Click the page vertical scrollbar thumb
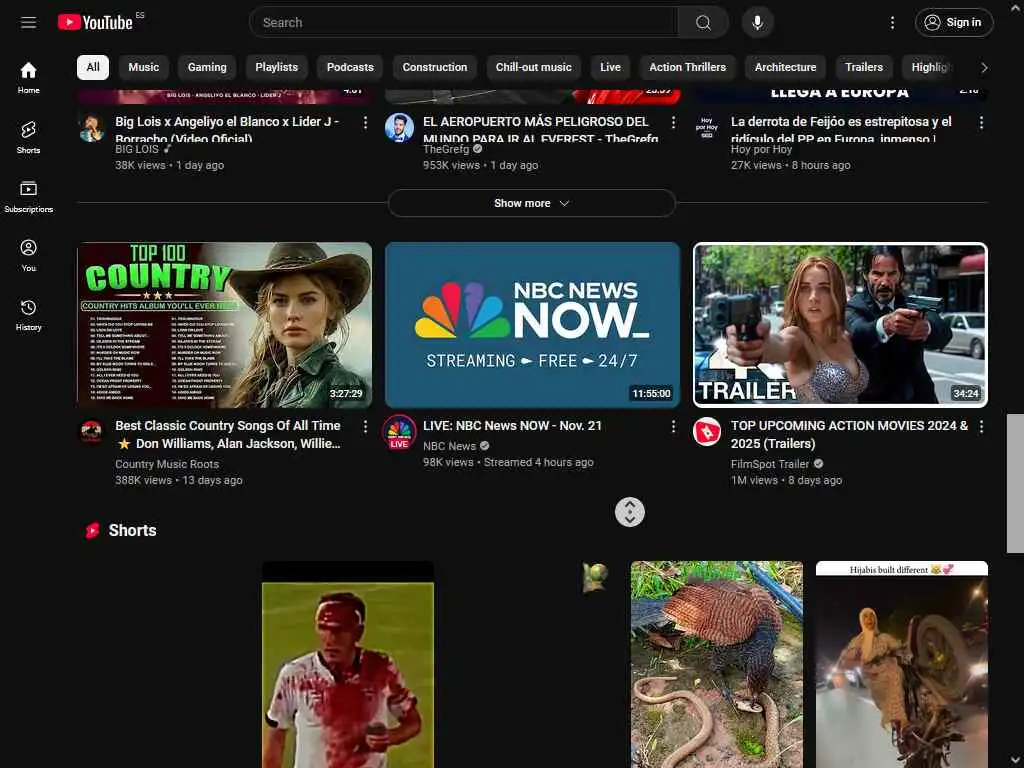This screenshot has height=768, width=1024. [1015, 483]
